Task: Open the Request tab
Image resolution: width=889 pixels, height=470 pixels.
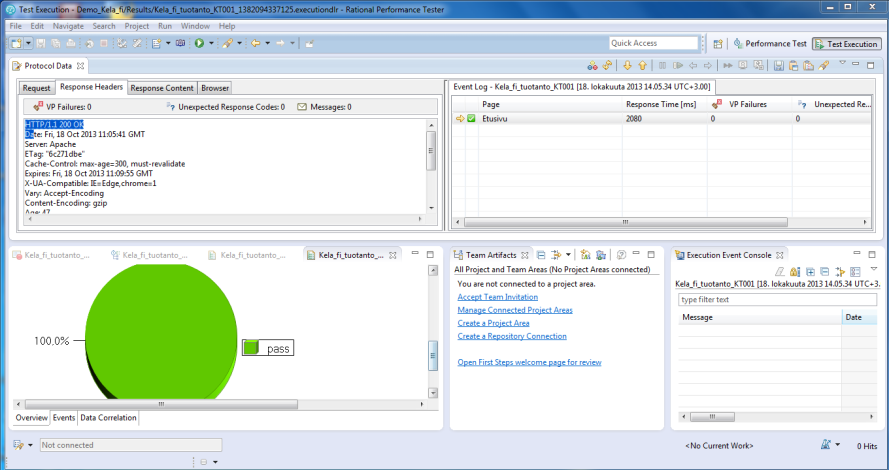Action: pyautogui.click(x=36, y=88)
